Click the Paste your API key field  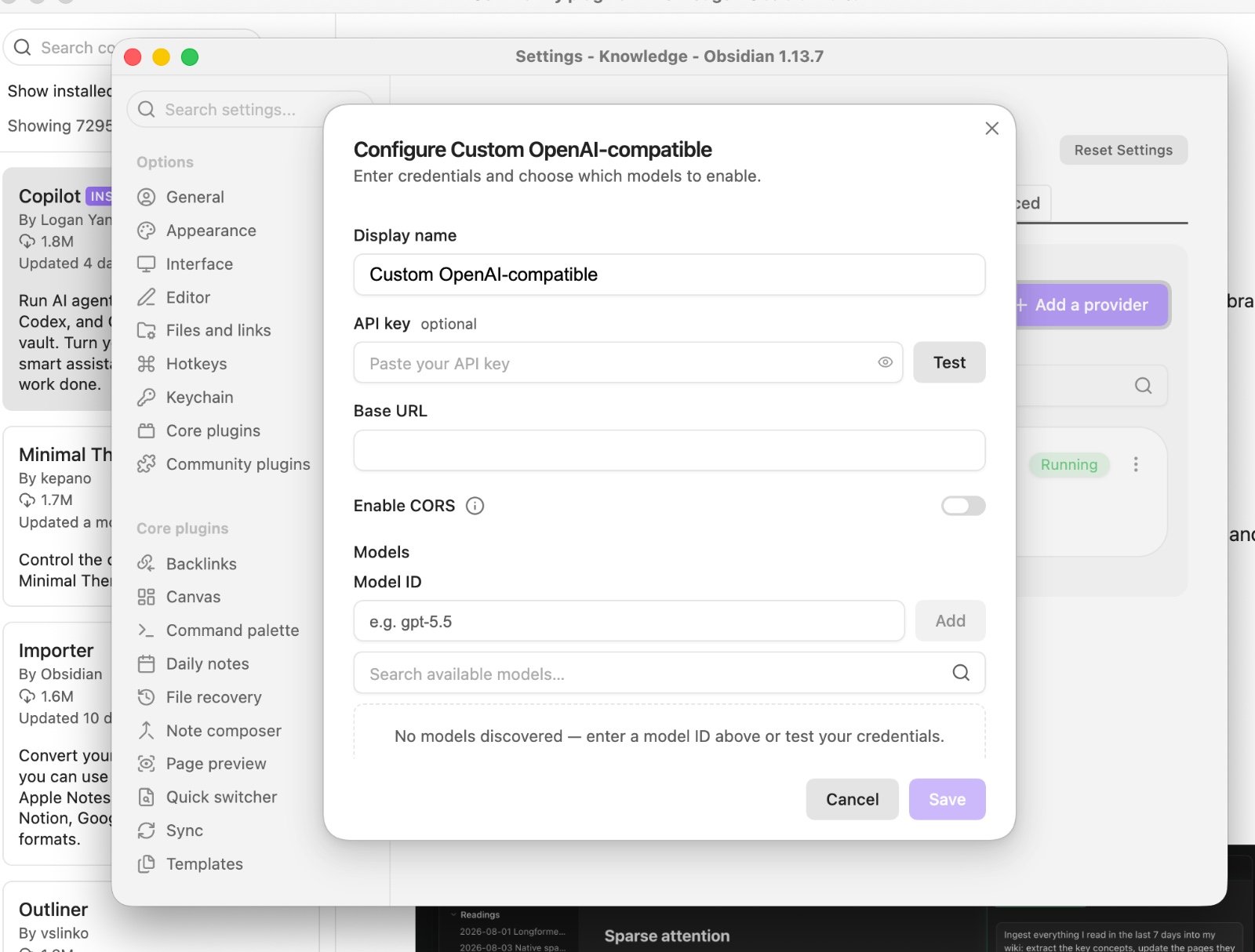627,362
